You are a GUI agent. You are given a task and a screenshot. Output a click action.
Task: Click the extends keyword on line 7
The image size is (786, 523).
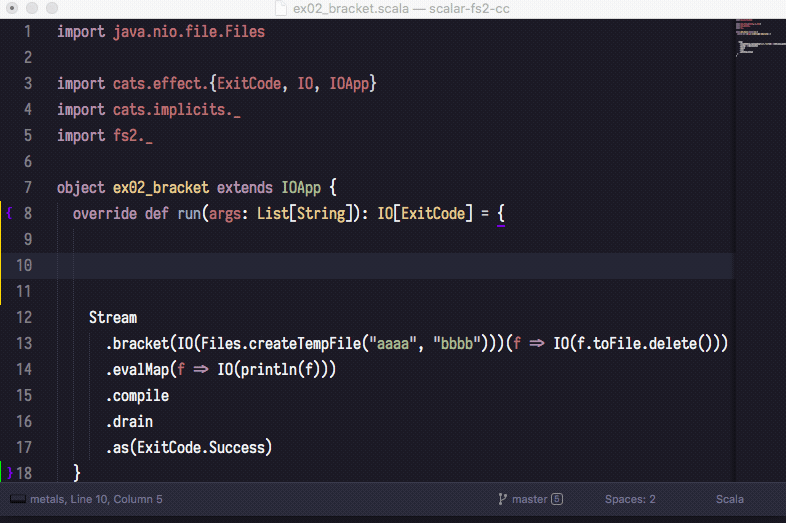tap(245, 188)
